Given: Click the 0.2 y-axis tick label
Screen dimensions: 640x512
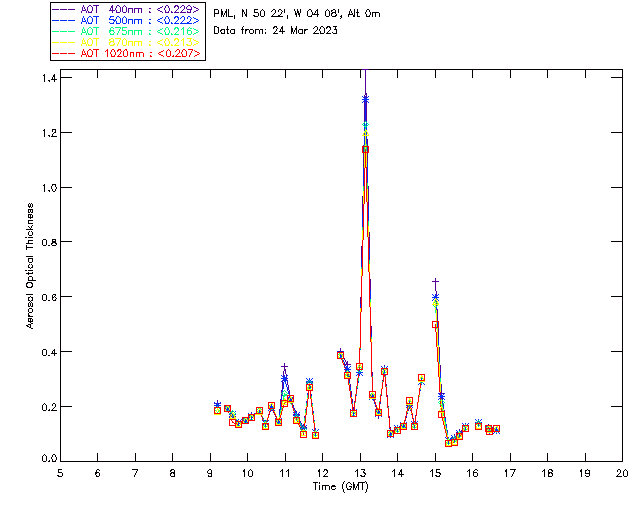Looking at the screenshot, I should coord(49,407).
